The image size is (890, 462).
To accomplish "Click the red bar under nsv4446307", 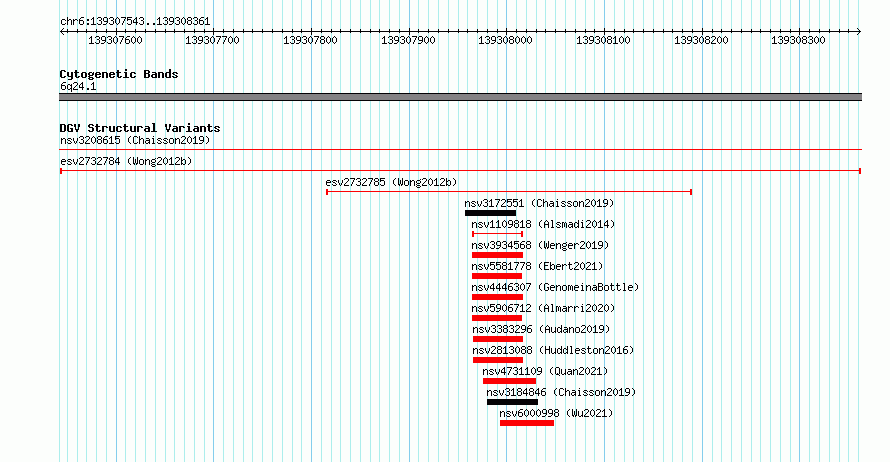I will tap(498, 297).
